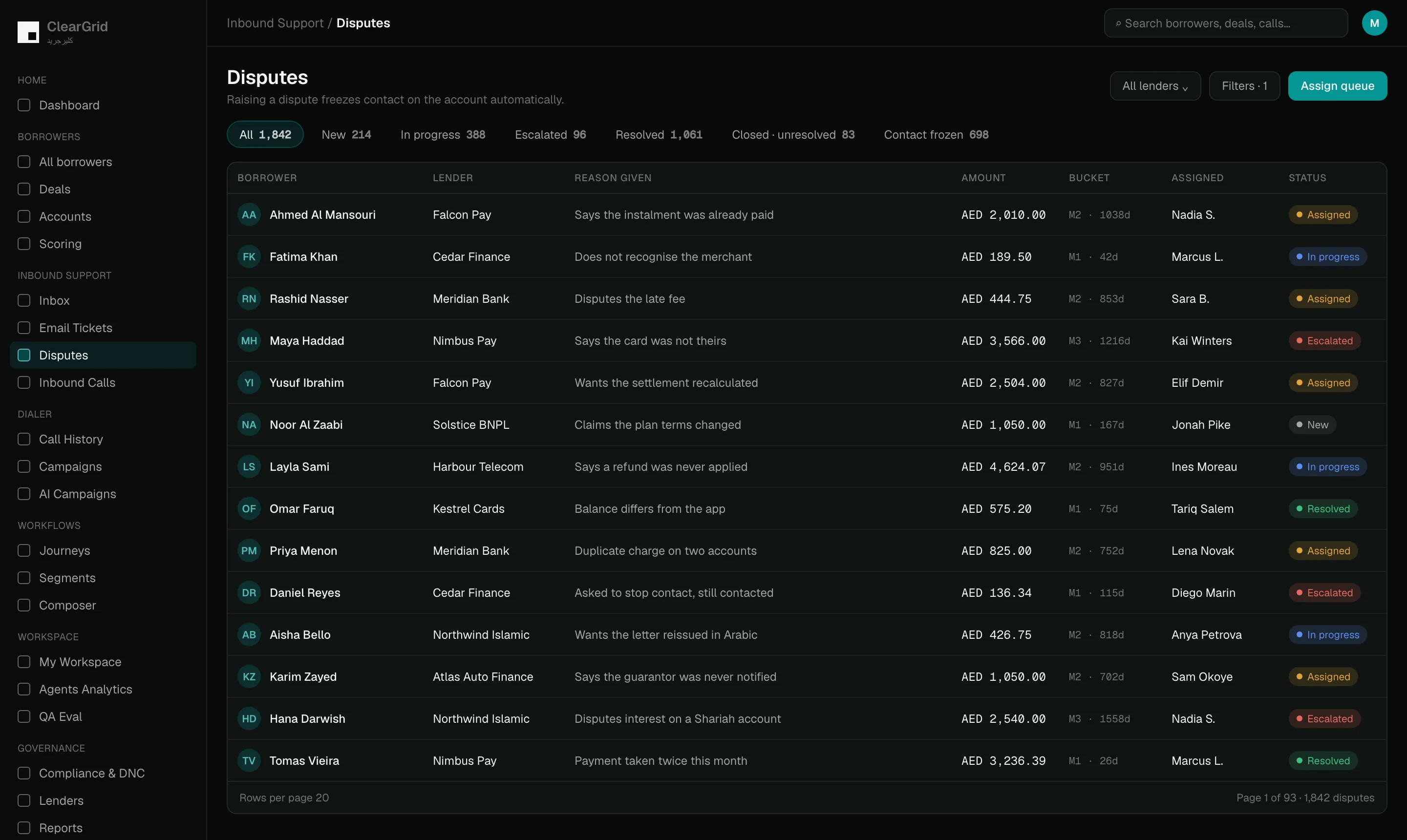Click Fatima Khan's FK avatar
Viewport: 1407px width, 840px height.
coord(249,256)
